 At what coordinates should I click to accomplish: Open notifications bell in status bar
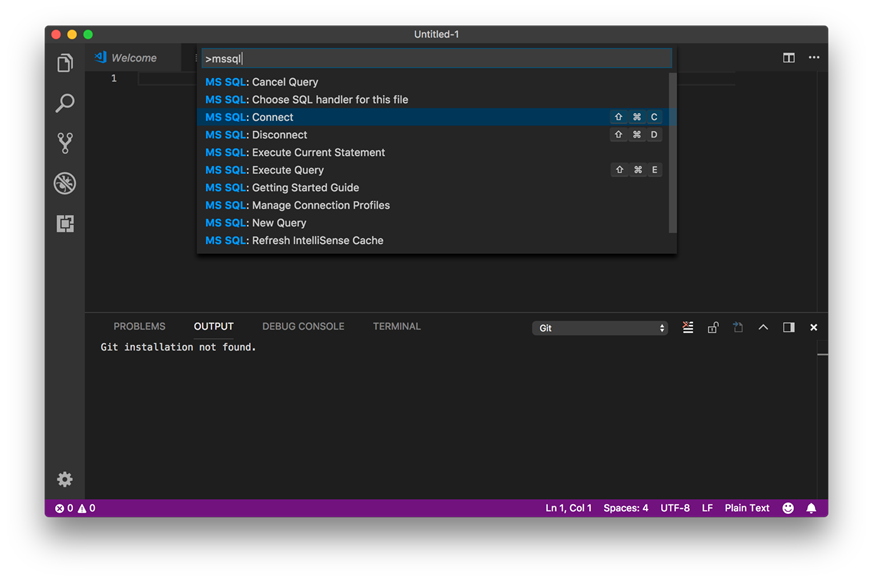(811, 508)
